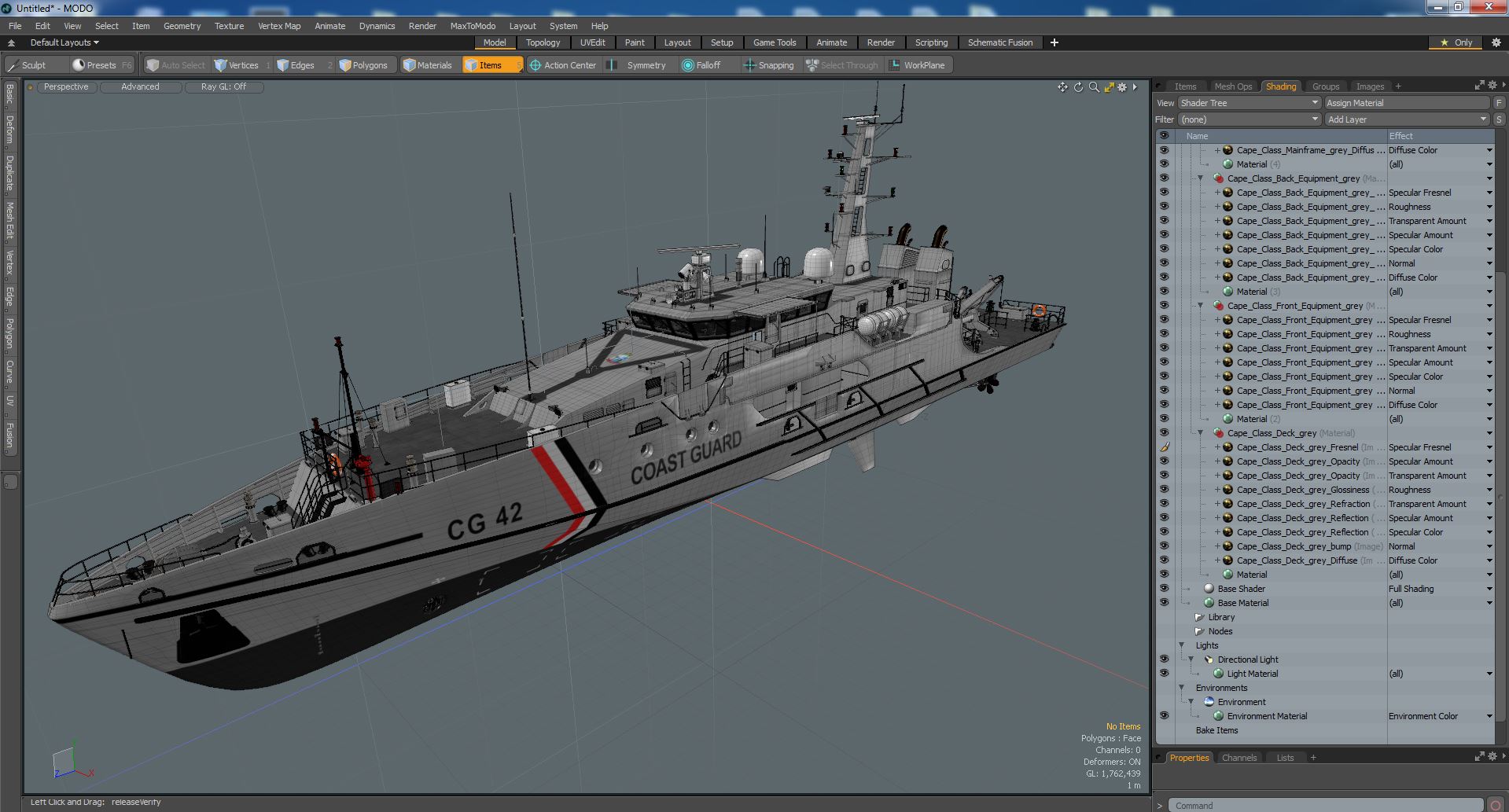Open Action Center options
This screenshot has height=812, width=1509.
(563, 65)
